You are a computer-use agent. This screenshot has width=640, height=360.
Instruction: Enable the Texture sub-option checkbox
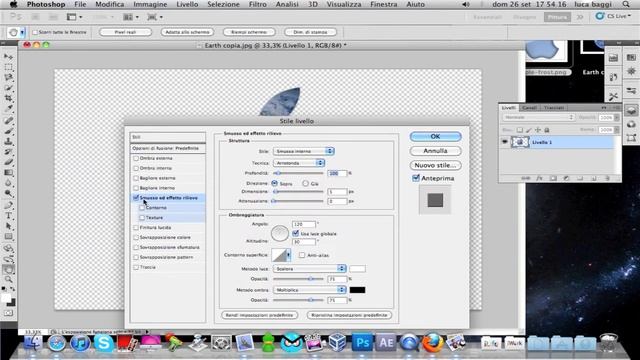(x=142, y=218)
